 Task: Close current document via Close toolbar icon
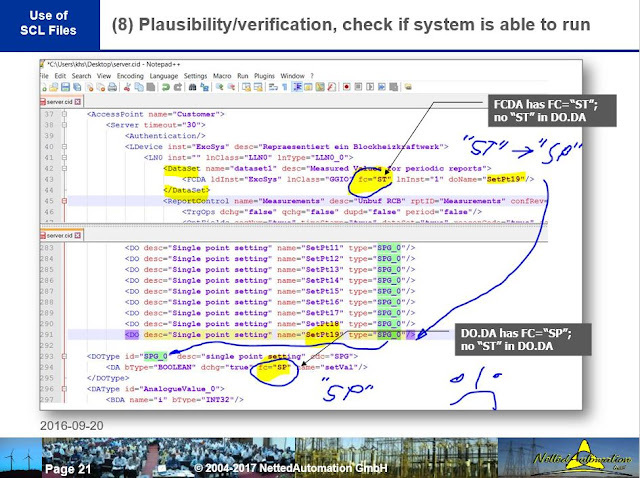(x=90, y=87)
